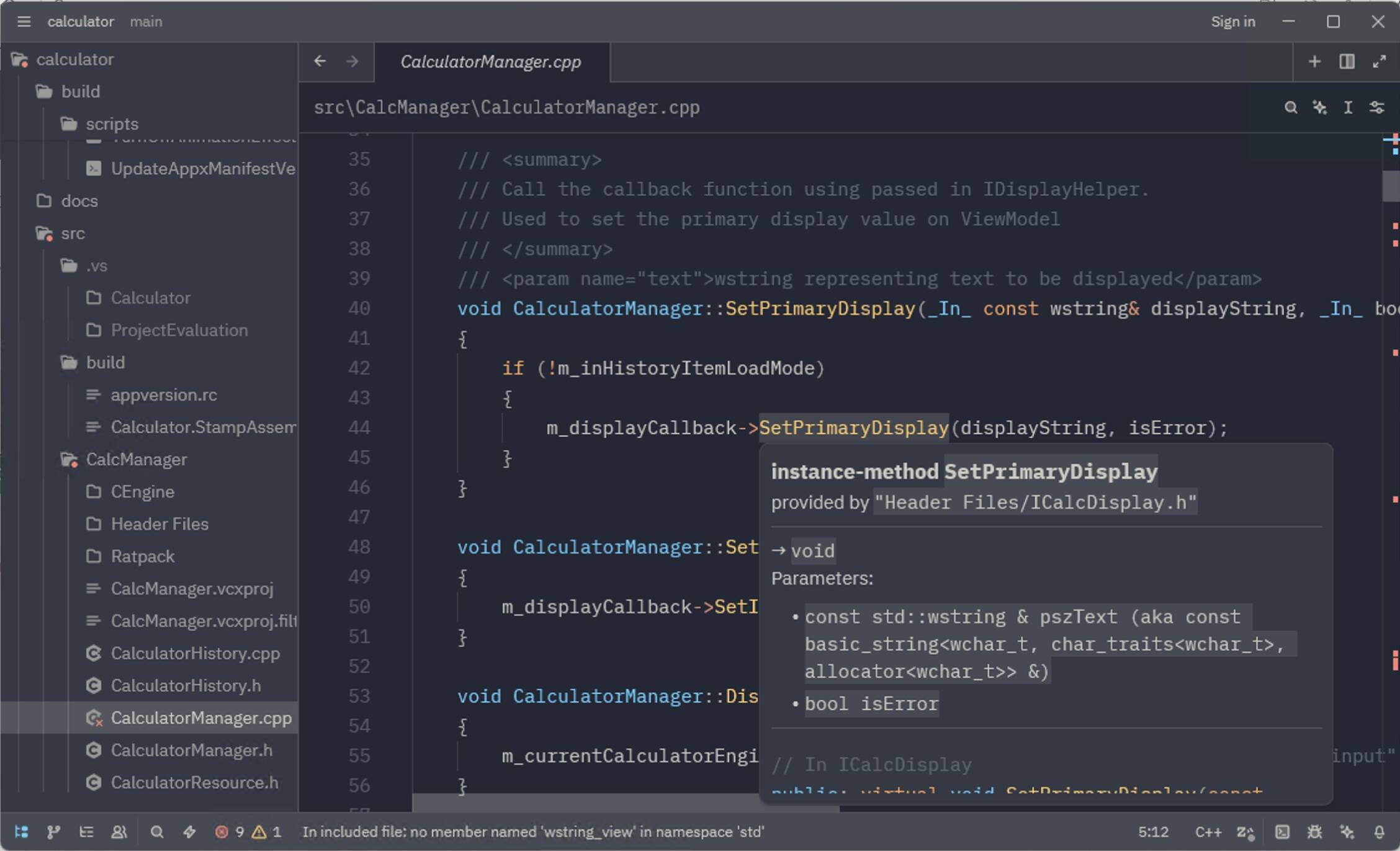Split the editor pane

(x=1347, y=61)
